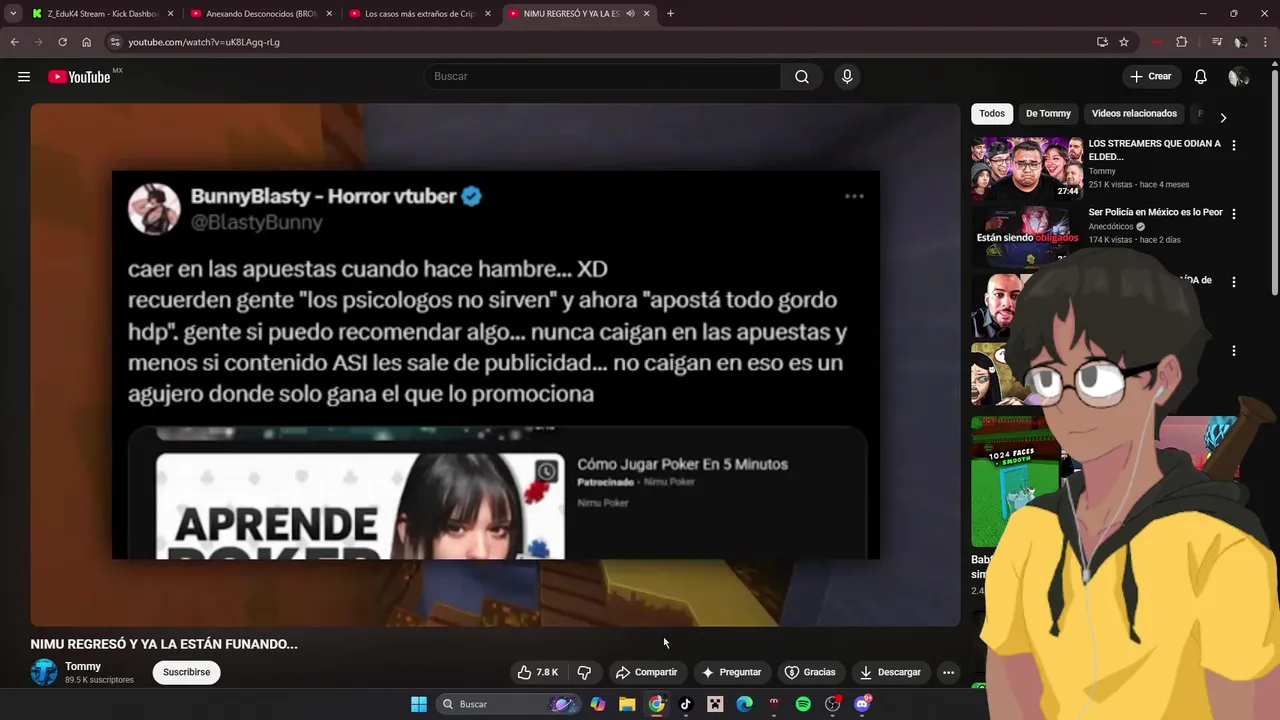Open Microsoft Edge from the taskbar
The width and height of the screenshot is (1280, 720).
pos(745,704)
